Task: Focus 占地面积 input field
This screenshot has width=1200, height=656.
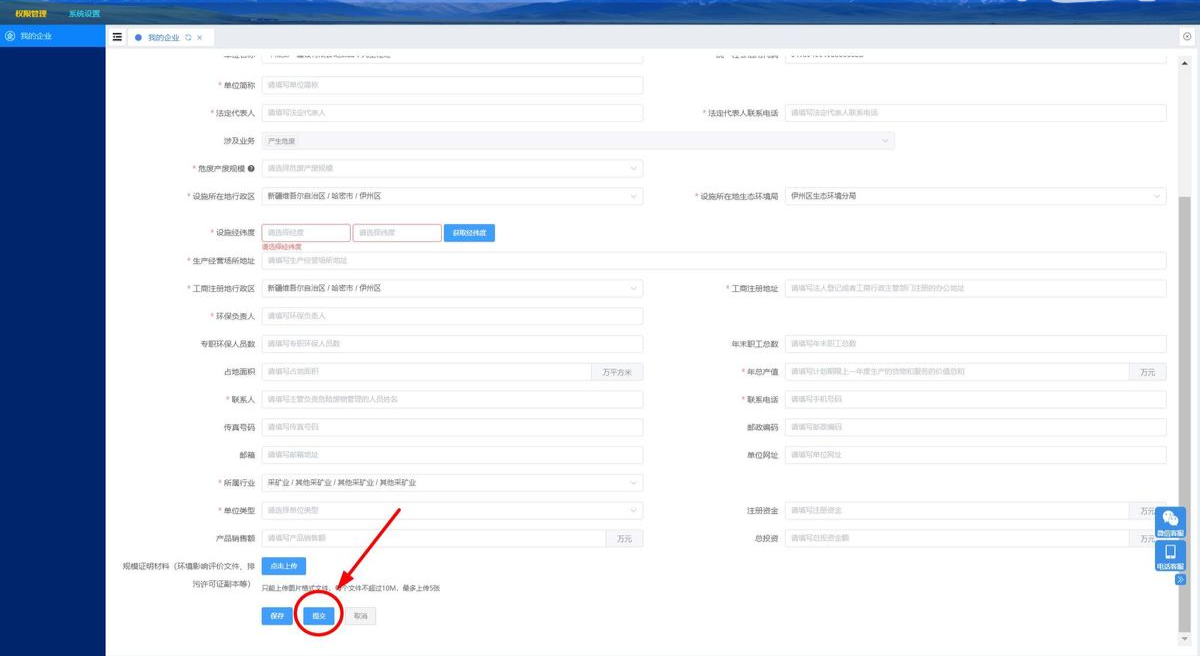Action: pos(426,372)
